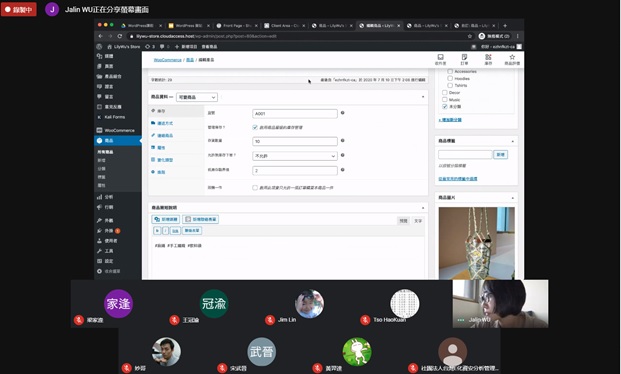The image size is (621, 374).
Task: Open Settings in the WordPress sidebar
Action: [x=105, y=261]
